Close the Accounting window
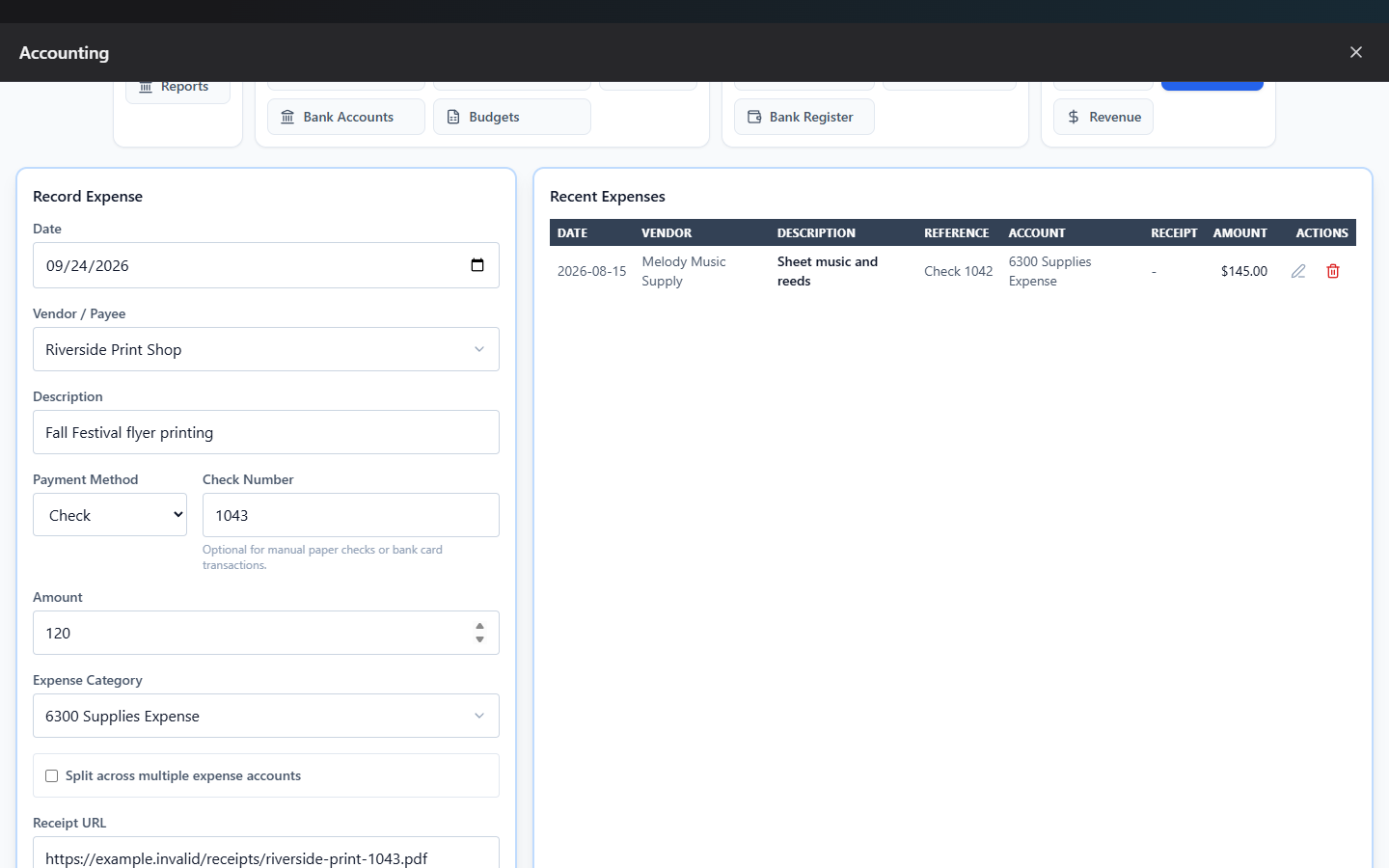The height and width of the screenshot is (868, 1389). tap(1356, 52)
